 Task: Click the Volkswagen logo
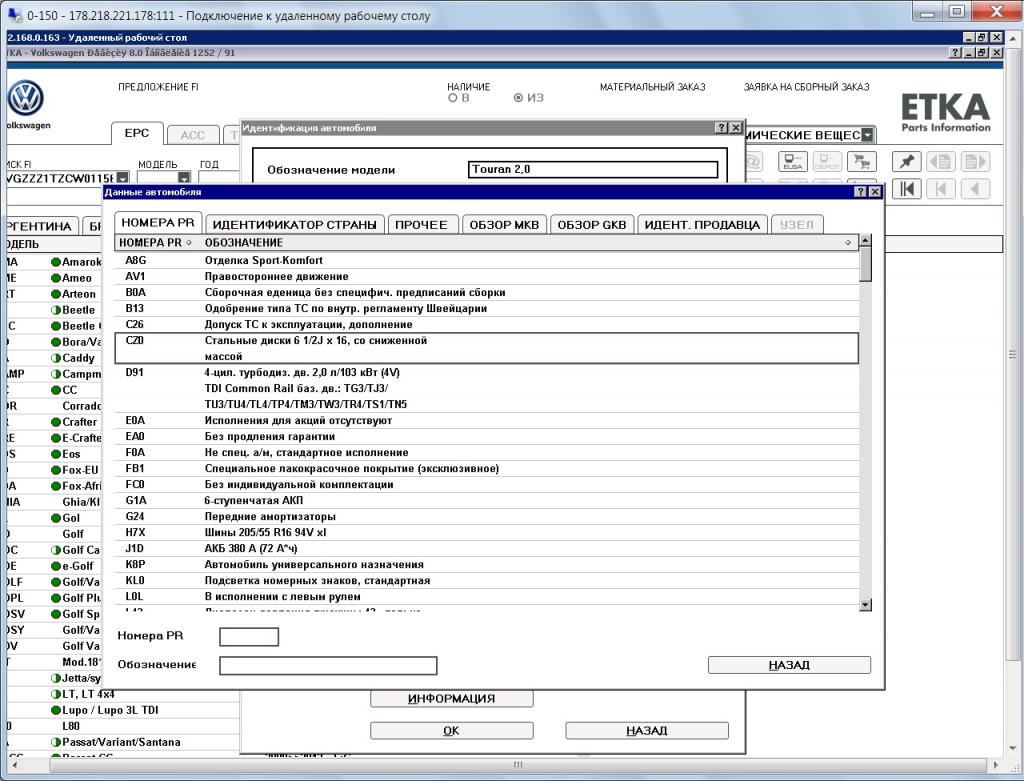tap(25, 99)
